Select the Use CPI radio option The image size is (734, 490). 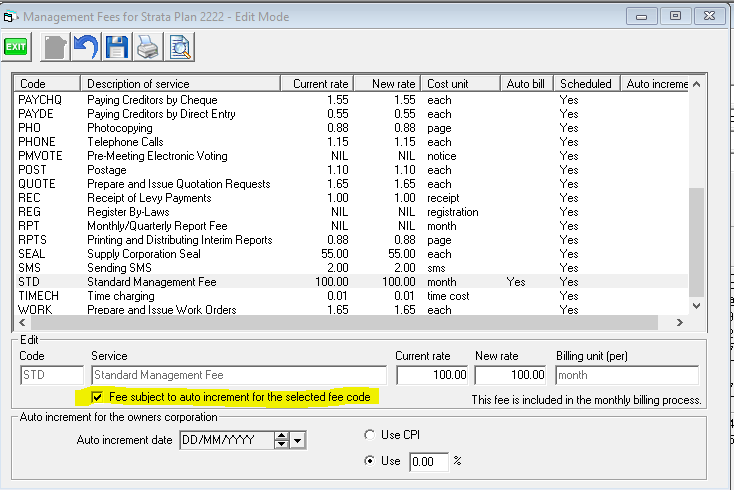point(369,435)
